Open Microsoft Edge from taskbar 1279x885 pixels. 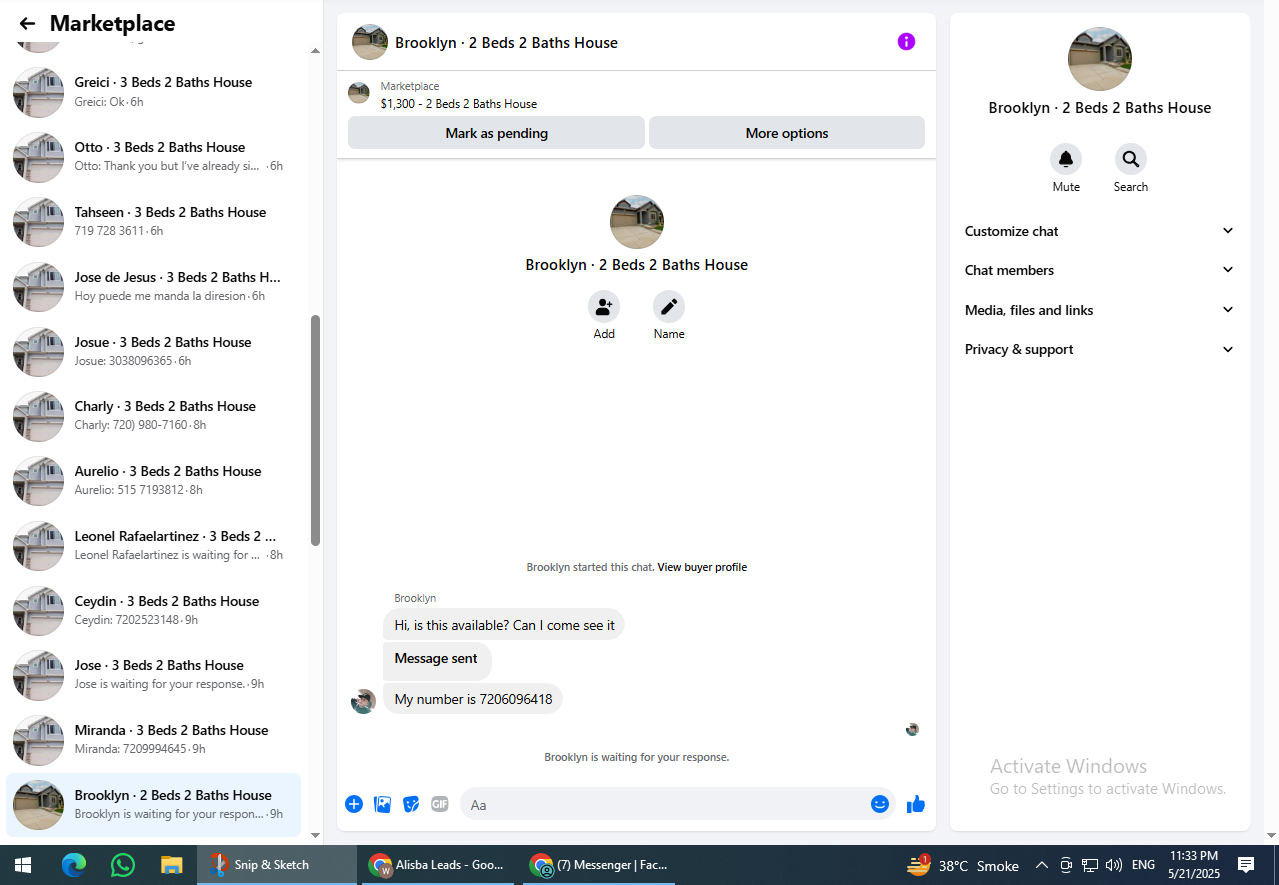(x=73, y=865)
